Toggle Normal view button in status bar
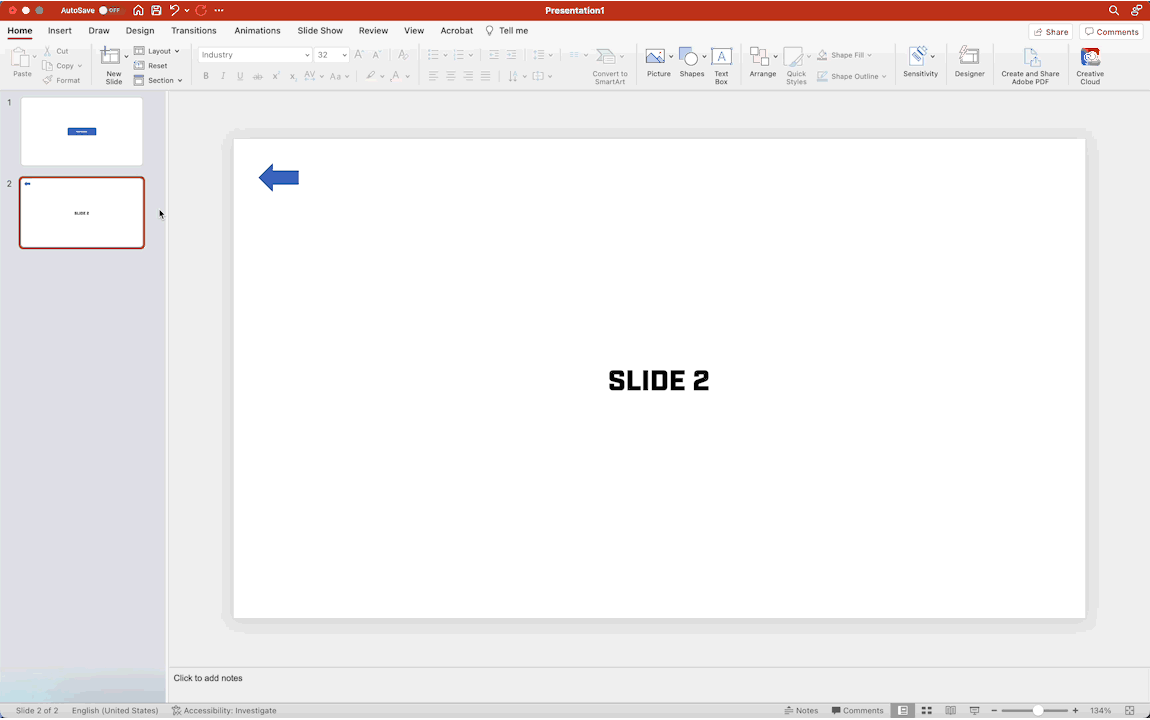Viewport: 1150px width, 720px height. (903, 710)
